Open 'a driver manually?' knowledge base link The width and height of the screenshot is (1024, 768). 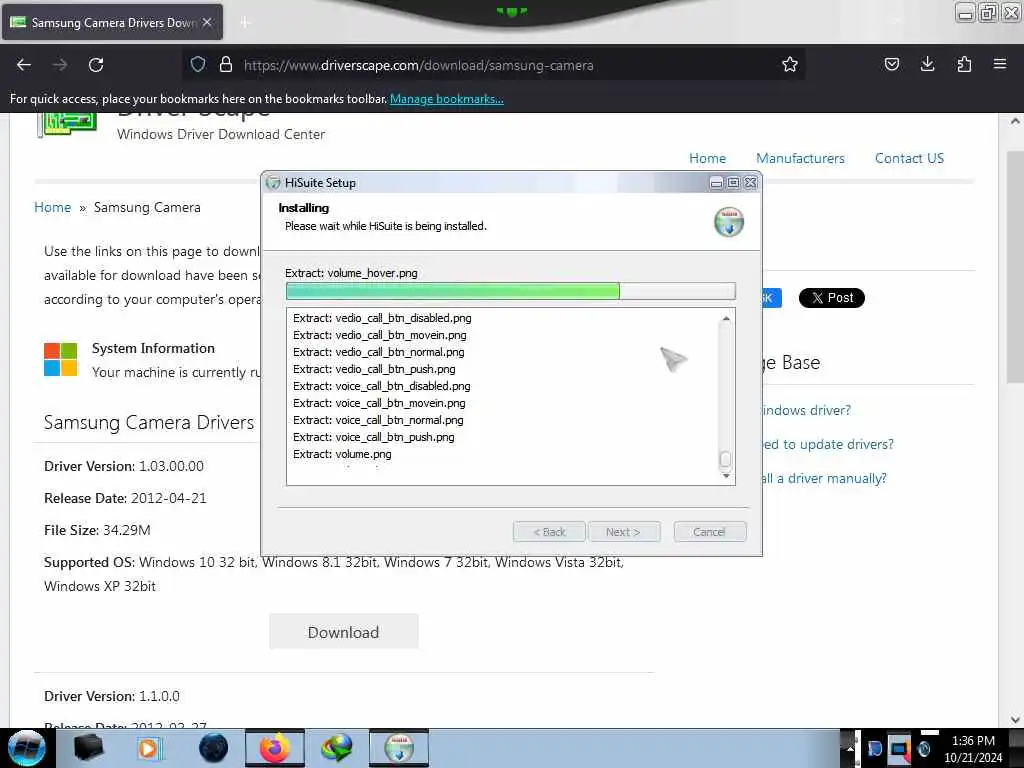825,478
